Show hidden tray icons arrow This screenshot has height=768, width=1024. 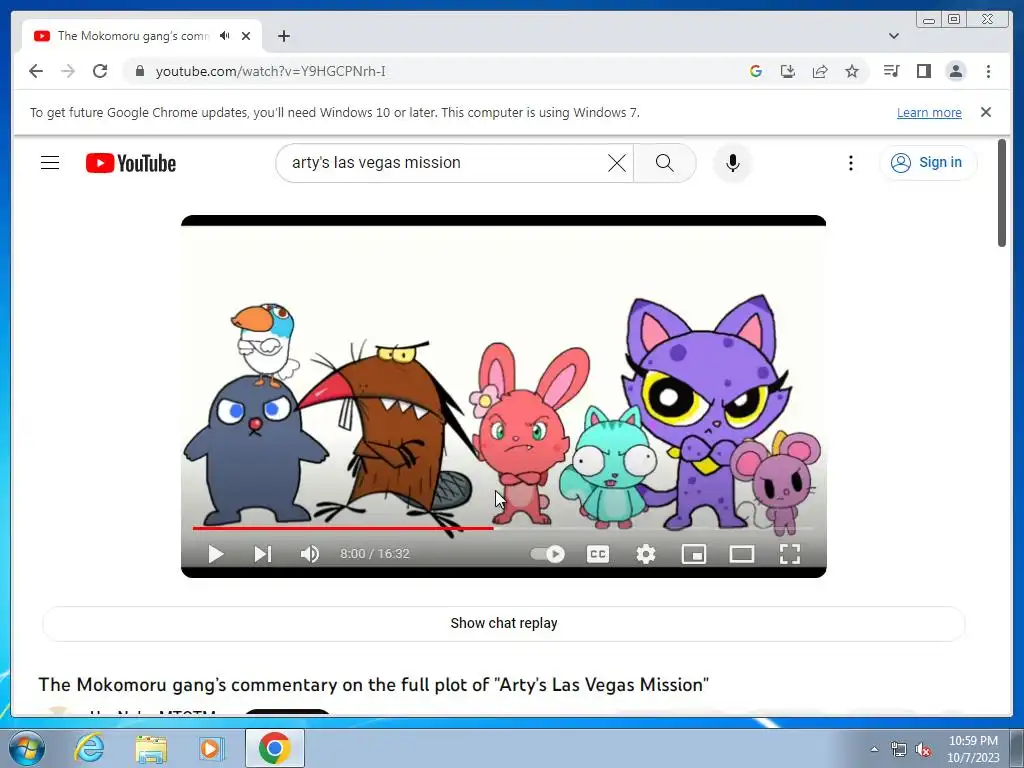[x=874, y=749]
